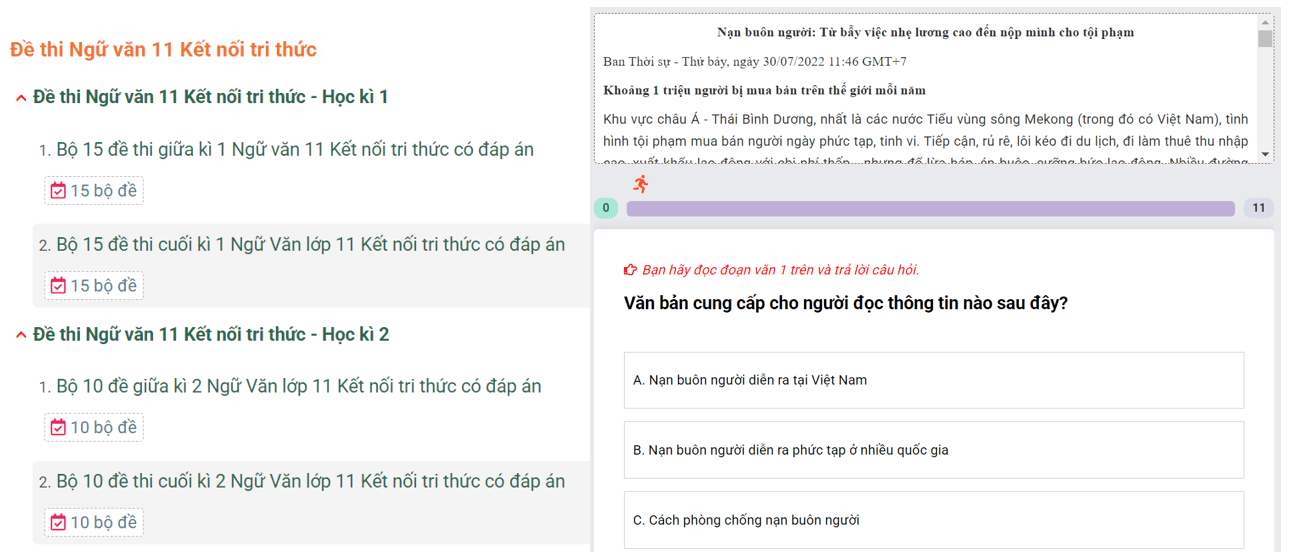
Task: Click the calendar icon under giữa kì 2 exams
Action: [58, 428]
